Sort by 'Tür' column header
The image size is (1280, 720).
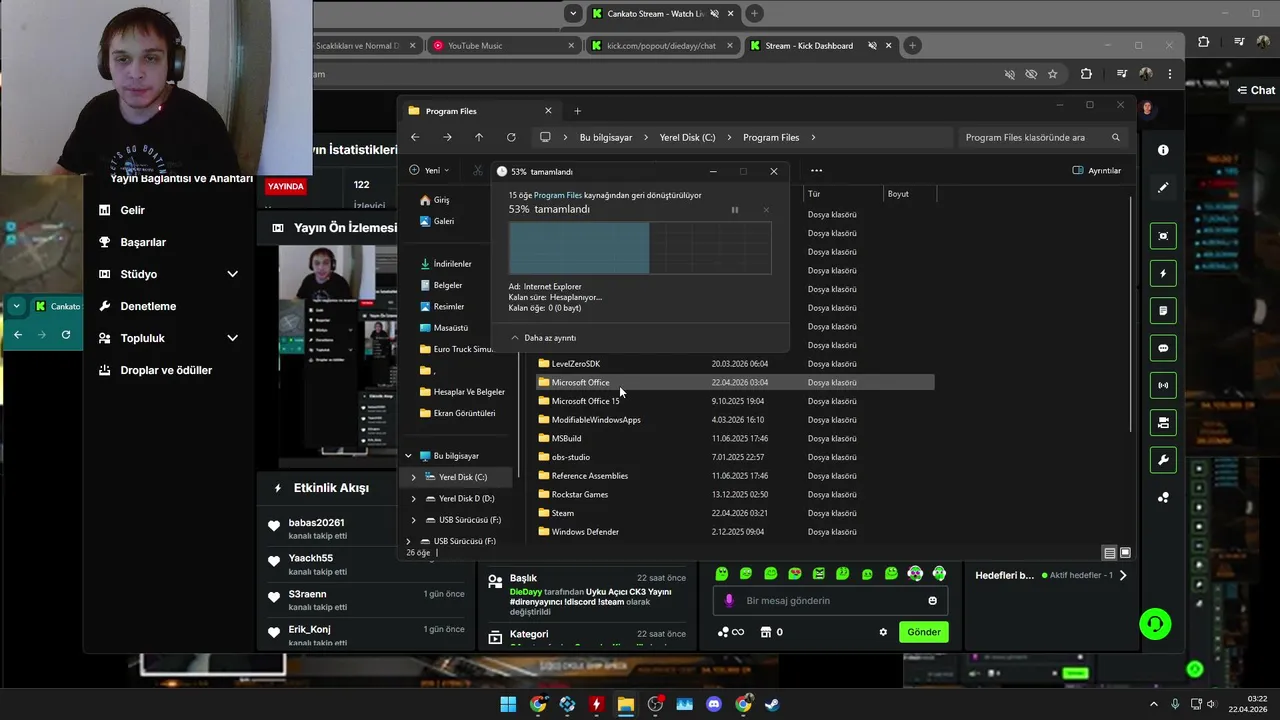coord(843,194)
